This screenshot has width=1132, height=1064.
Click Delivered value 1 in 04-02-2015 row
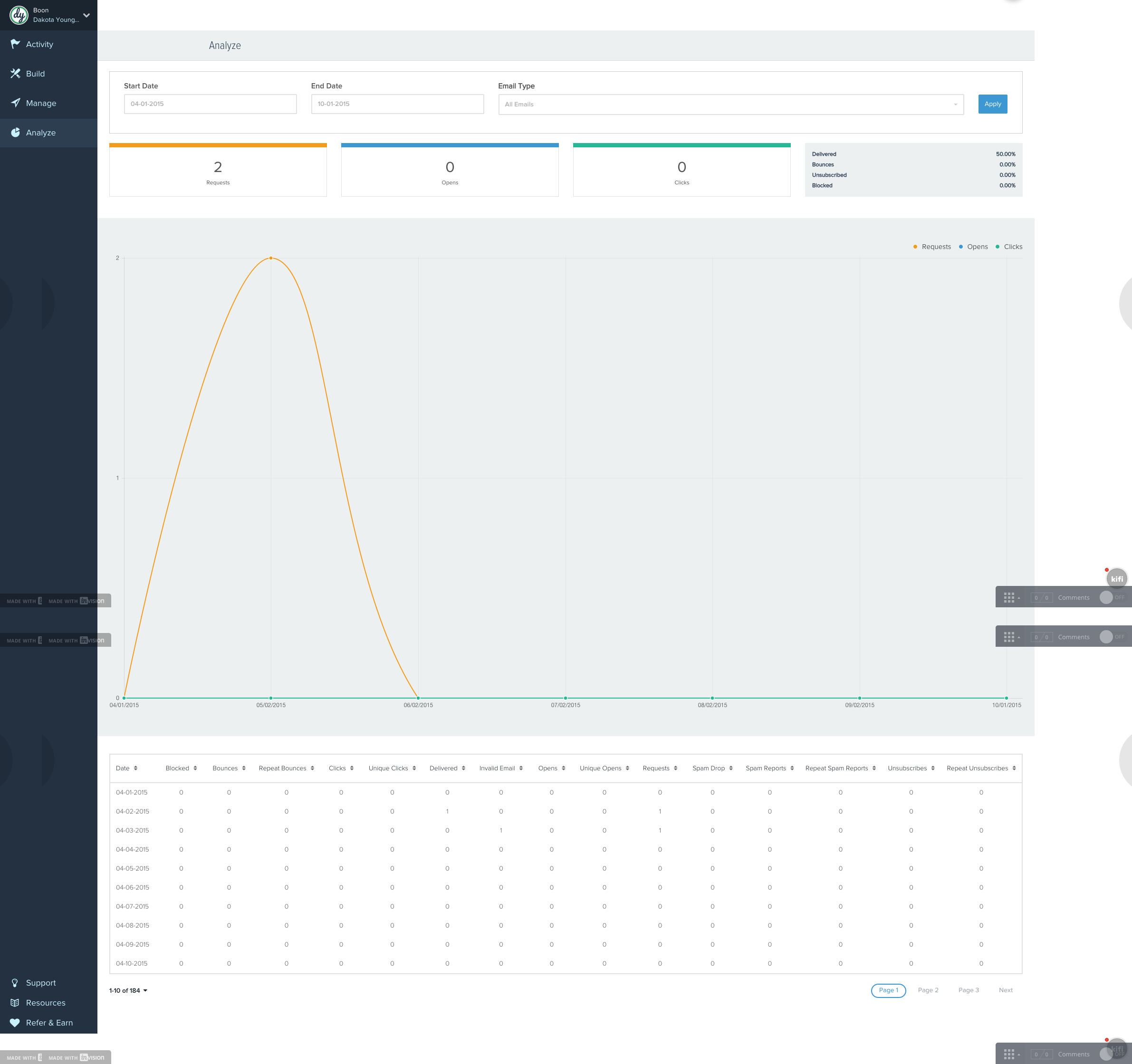(447, 811)
